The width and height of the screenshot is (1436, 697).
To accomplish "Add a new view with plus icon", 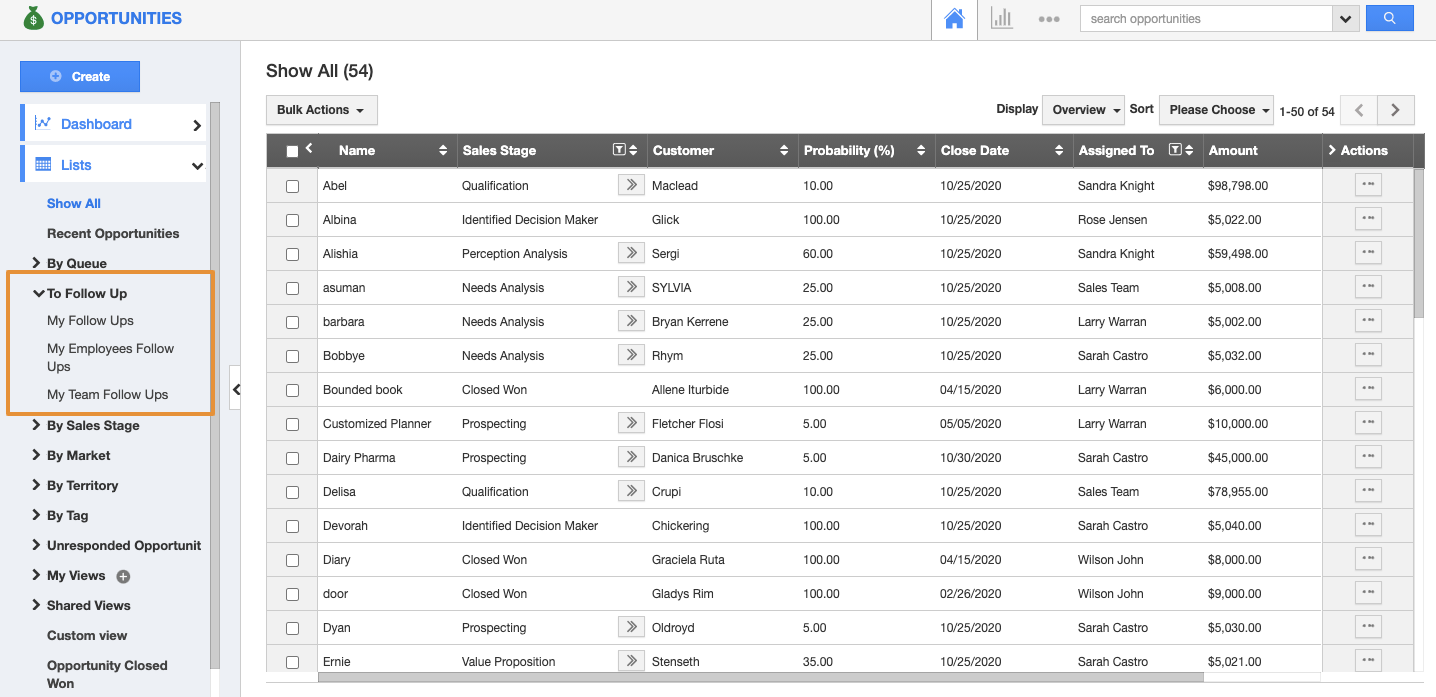I will 124,576.
